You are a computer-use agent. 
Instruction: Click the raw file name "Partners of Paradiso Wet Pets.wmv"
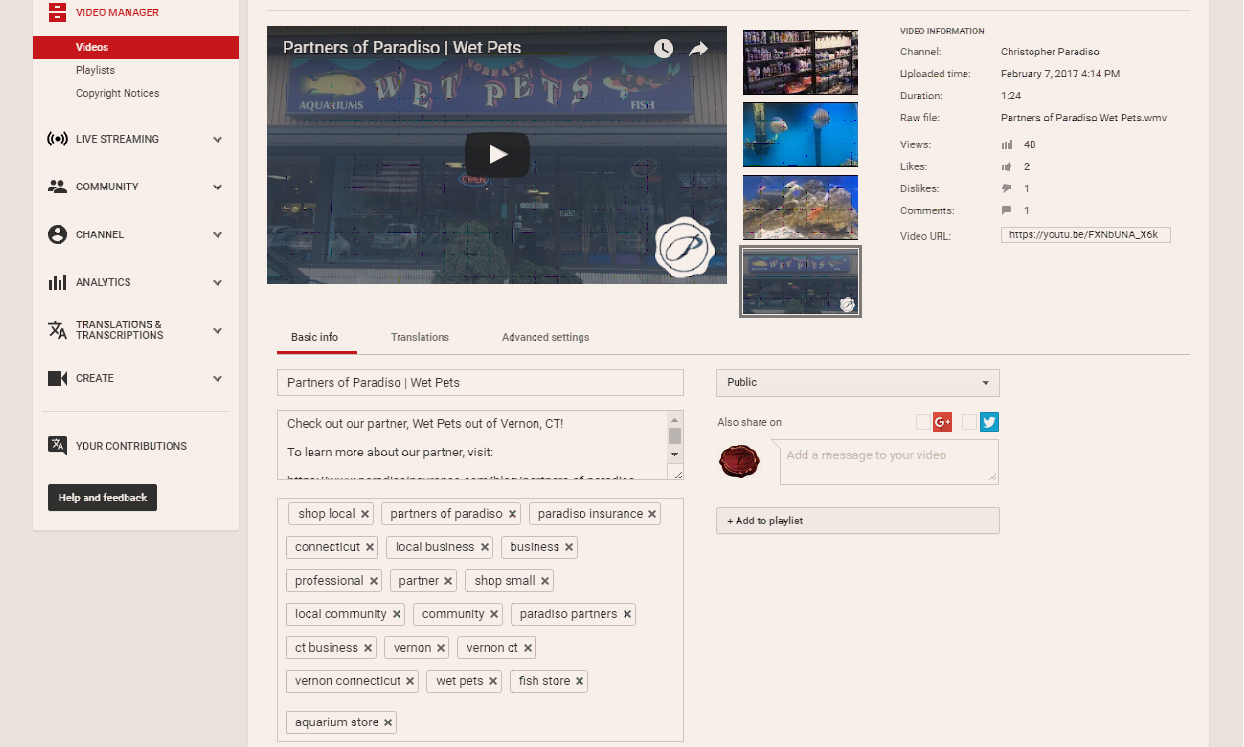coord(1084,118)
